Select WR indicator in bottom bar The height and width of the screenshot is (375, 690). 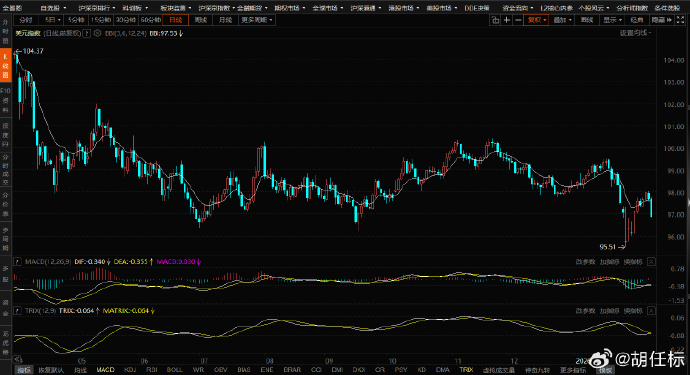pos(198,370)
